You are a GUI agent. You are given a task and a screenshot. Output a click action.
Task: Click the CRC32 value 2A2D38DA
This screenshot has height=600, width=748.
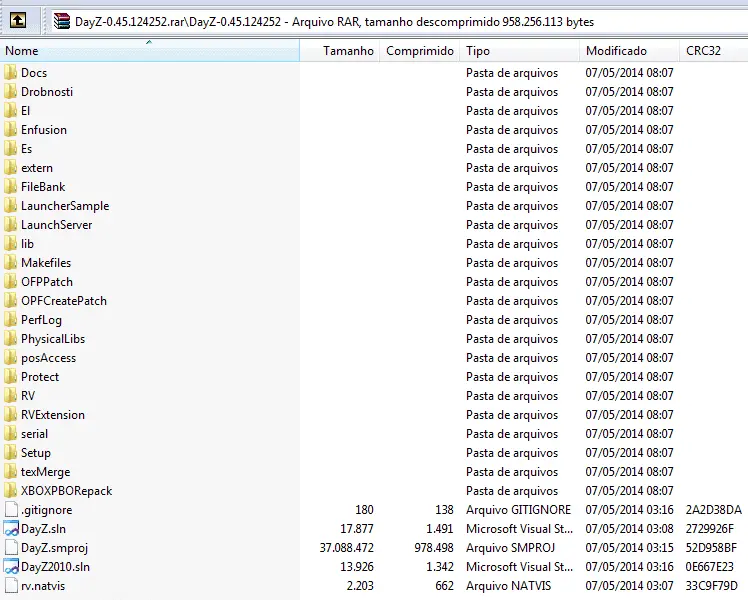(x=714, y=510)
